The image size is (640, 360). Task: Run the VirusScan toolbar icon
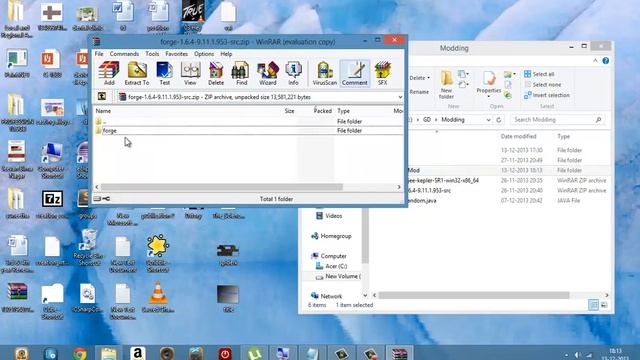pos(325,73)
